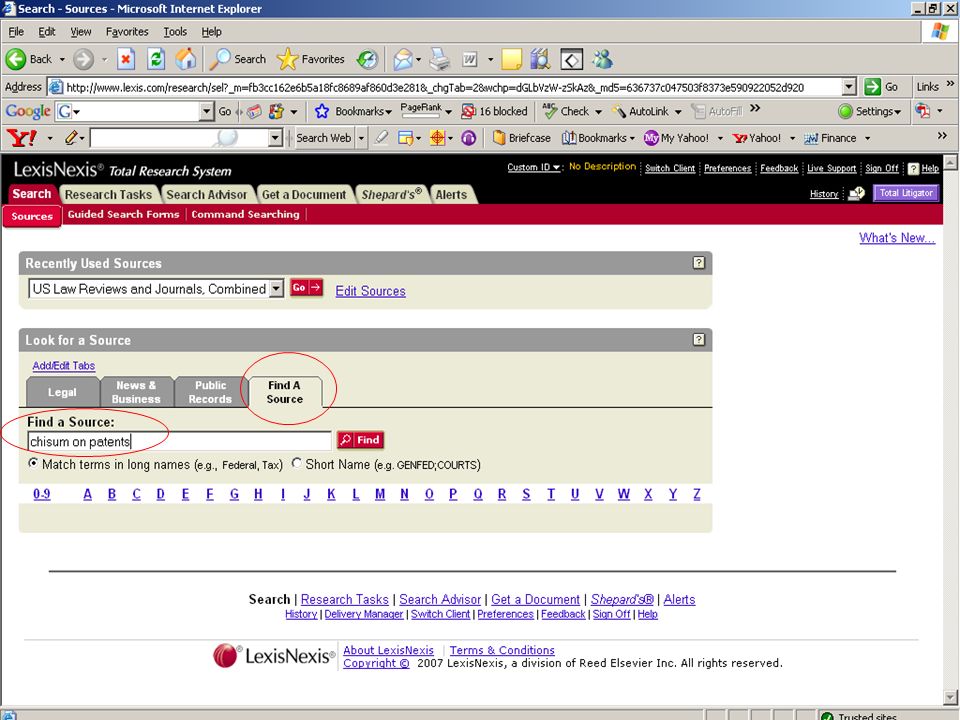Click the Yahoo! logo in toolbar
The width and height of the screenshot is (960, 720).
tap(21, 138)
